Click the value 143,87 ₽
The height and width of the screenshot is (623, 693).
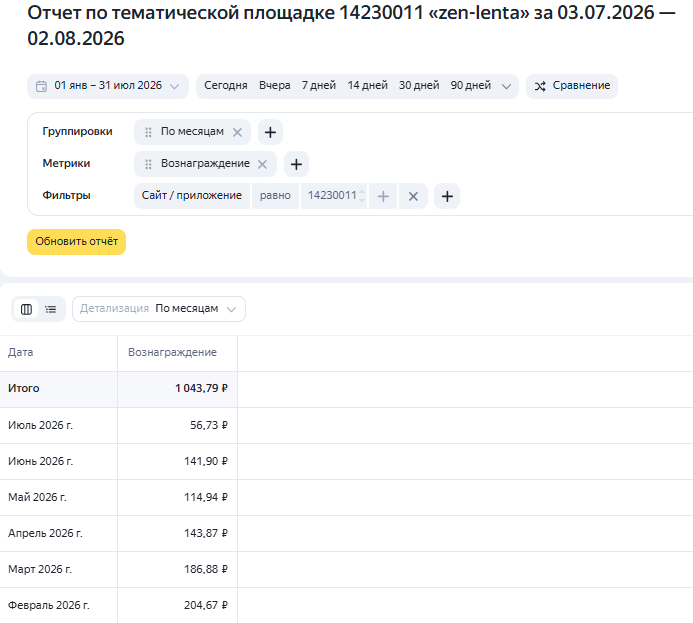(x=206, y=533)
